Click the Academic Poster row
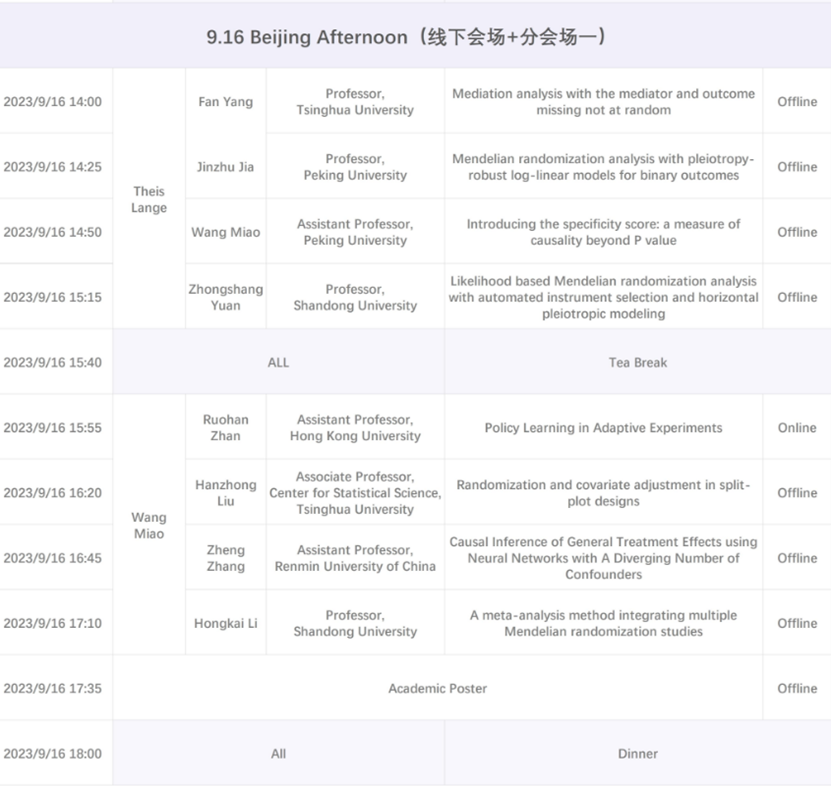This screenshot has width=831, height=786. 437,688
